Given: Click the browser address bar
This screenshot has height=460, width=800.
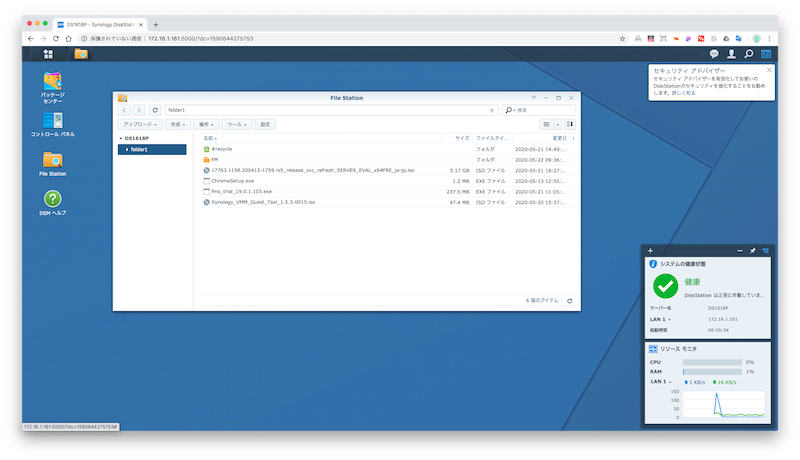Looking at the screenshot, I should [352, 38].
